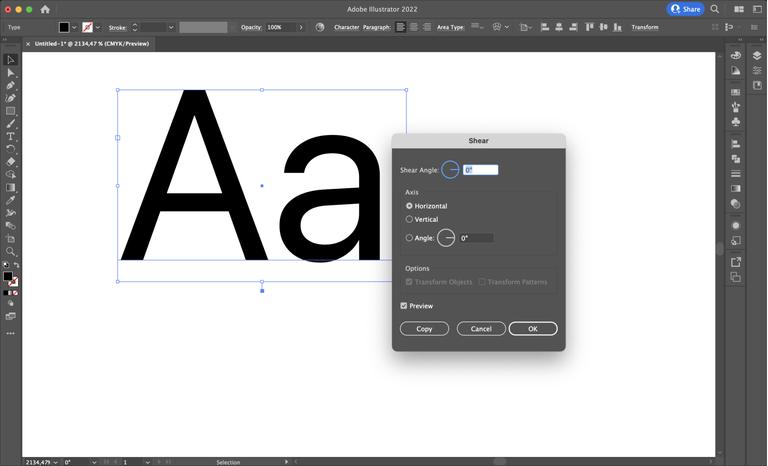Image resolution: width=768 pixels, height=466 pixels.
Task: Select the Eyedropper tool
Action: coord(11,200)
